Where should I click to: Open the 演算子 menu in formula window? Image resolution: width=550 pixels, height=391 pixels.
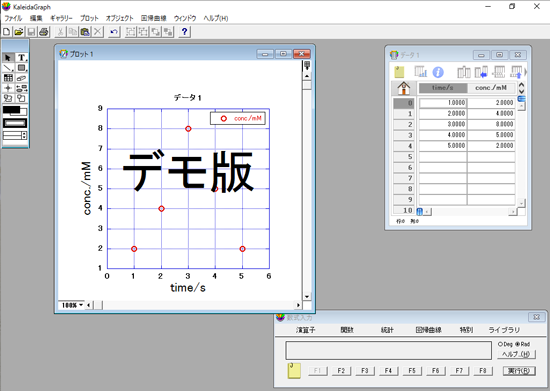306,330
